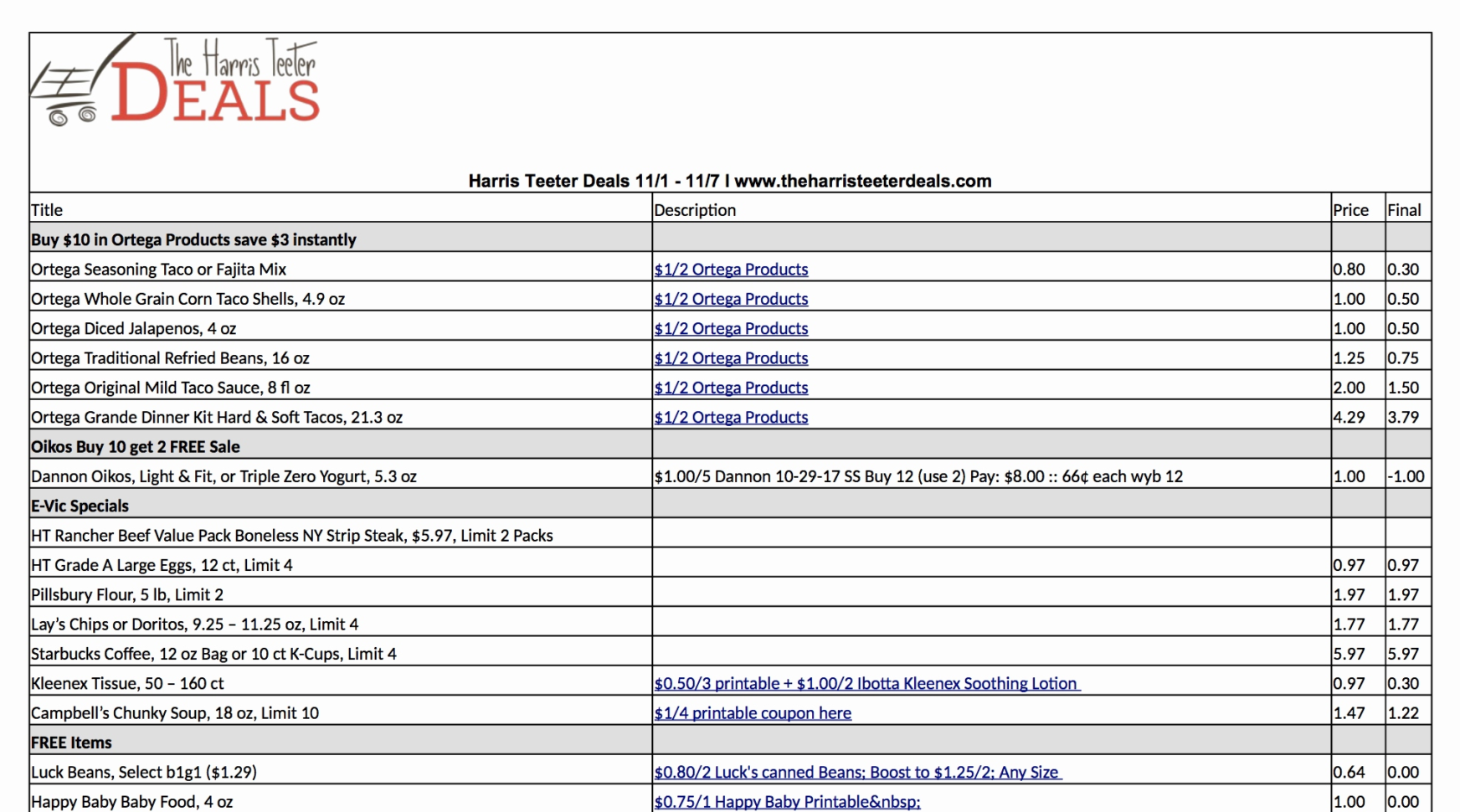Open the Happy Baby Printable link
This screenshot has height=812, width=1460.
(x=786, y=801)
